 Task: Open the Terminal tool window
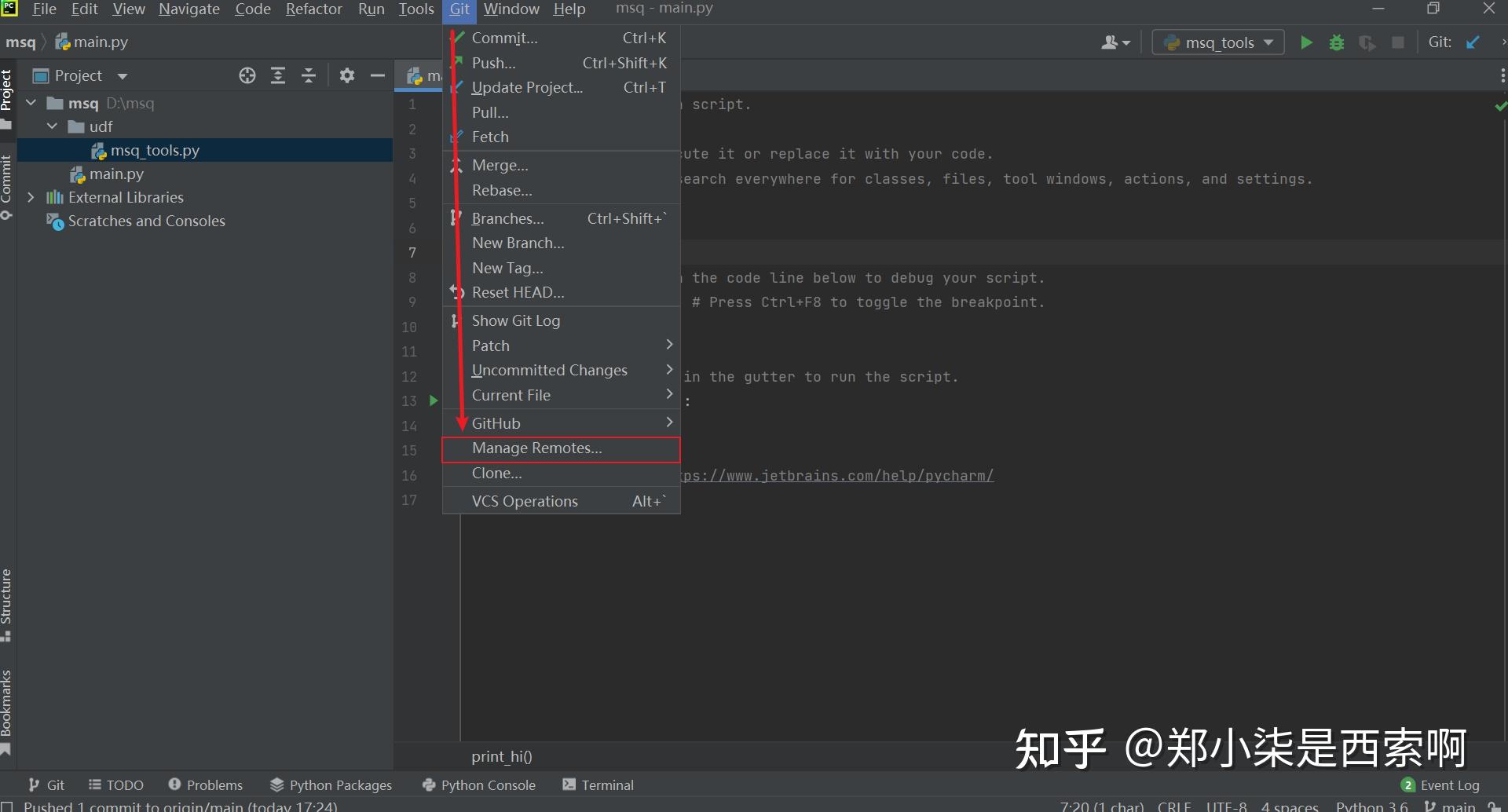[606, 785]
